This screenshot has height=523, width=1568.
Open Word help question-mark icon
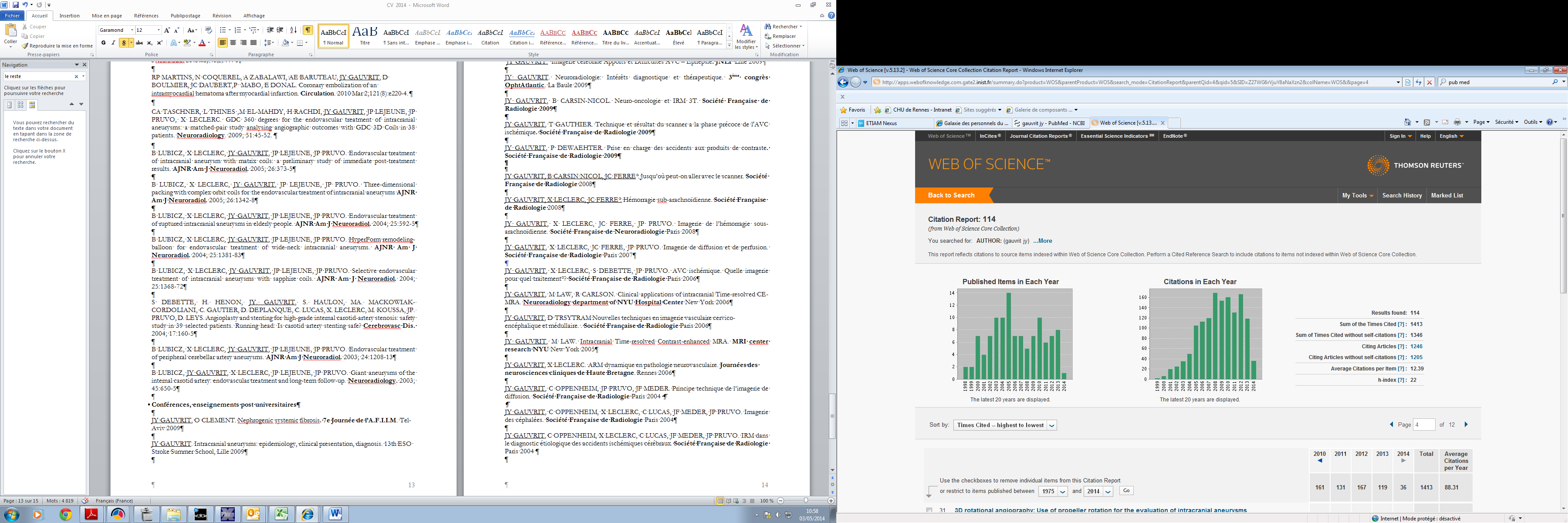pyautogui.click(x=831, y=15)
